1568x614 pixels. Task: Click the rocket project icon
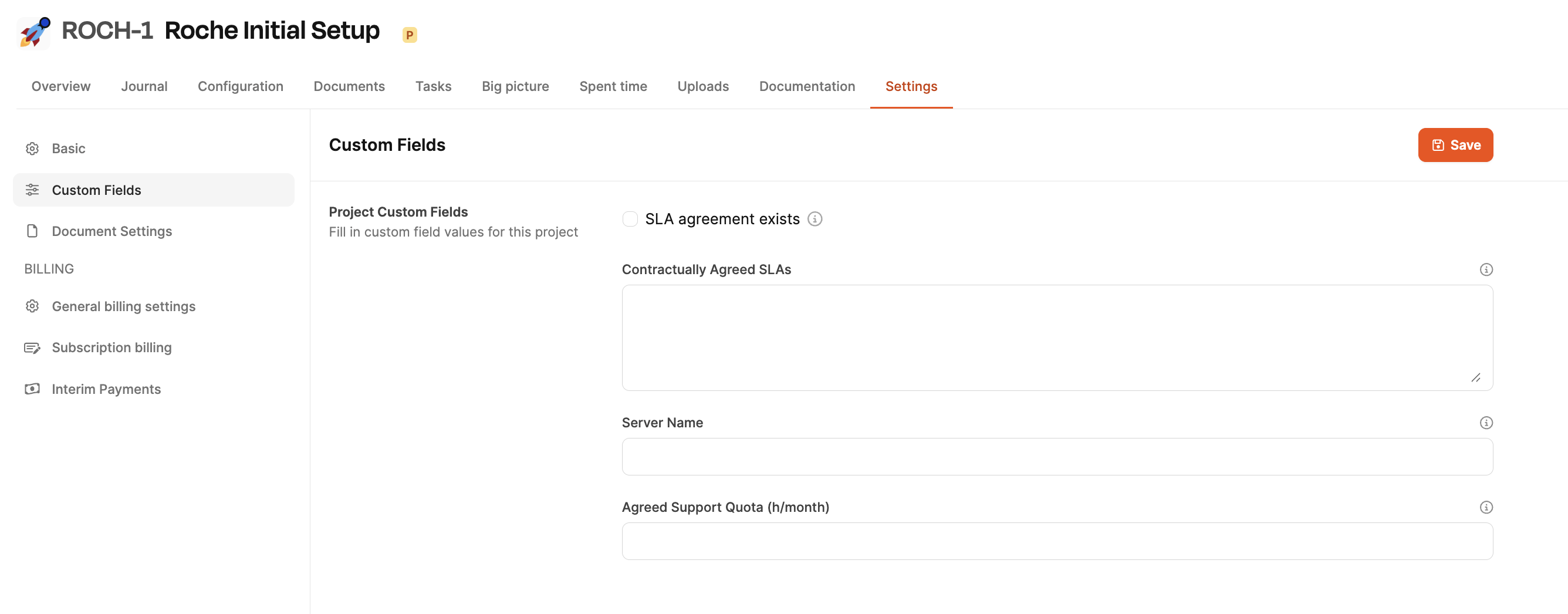pos(34,32)
